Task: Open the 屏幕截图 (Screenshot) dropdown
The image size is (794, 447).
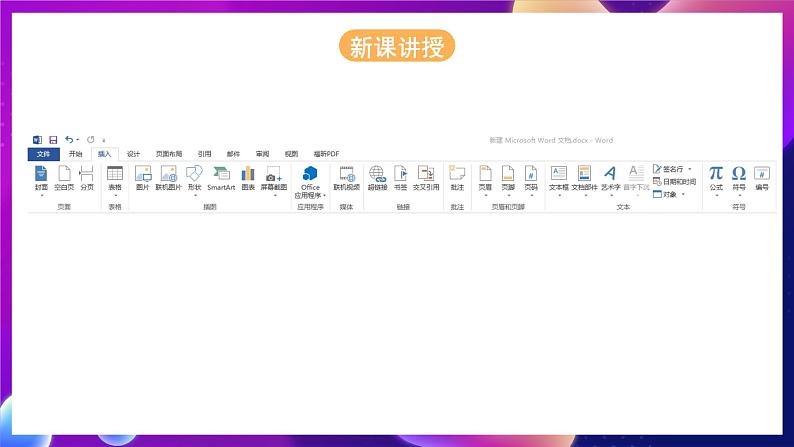Action: pos(274,180)
